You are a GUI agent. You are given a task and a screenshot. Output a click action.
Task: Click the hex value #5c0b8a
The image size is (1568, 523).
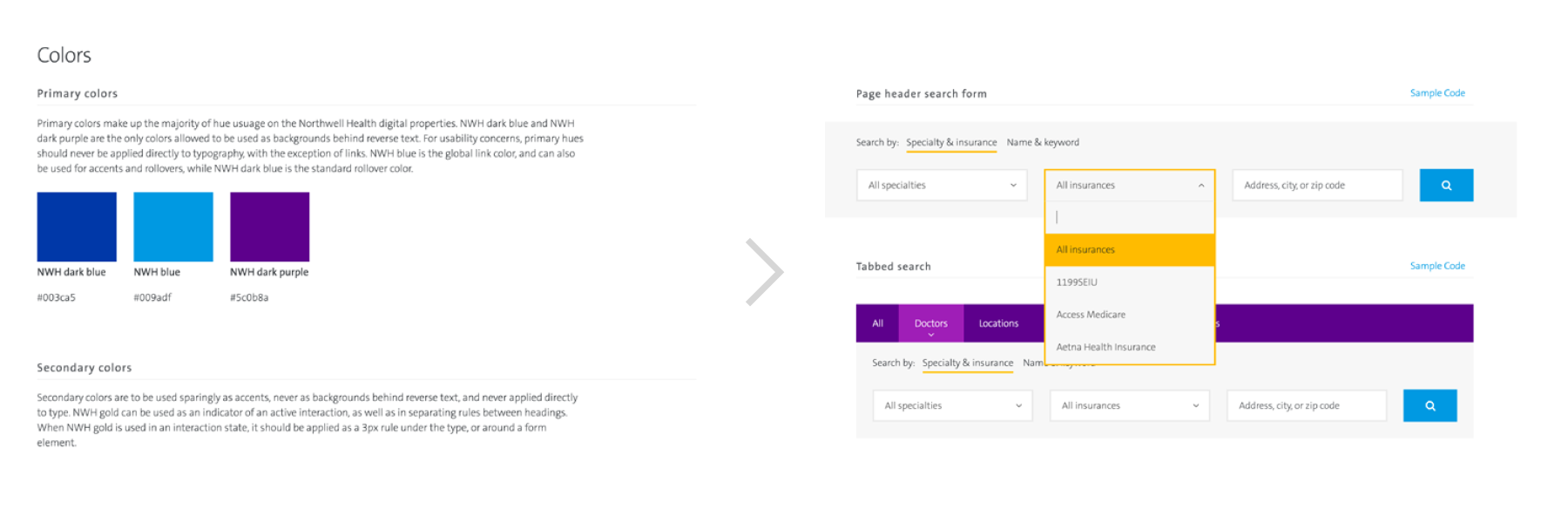tap(249, 297)
